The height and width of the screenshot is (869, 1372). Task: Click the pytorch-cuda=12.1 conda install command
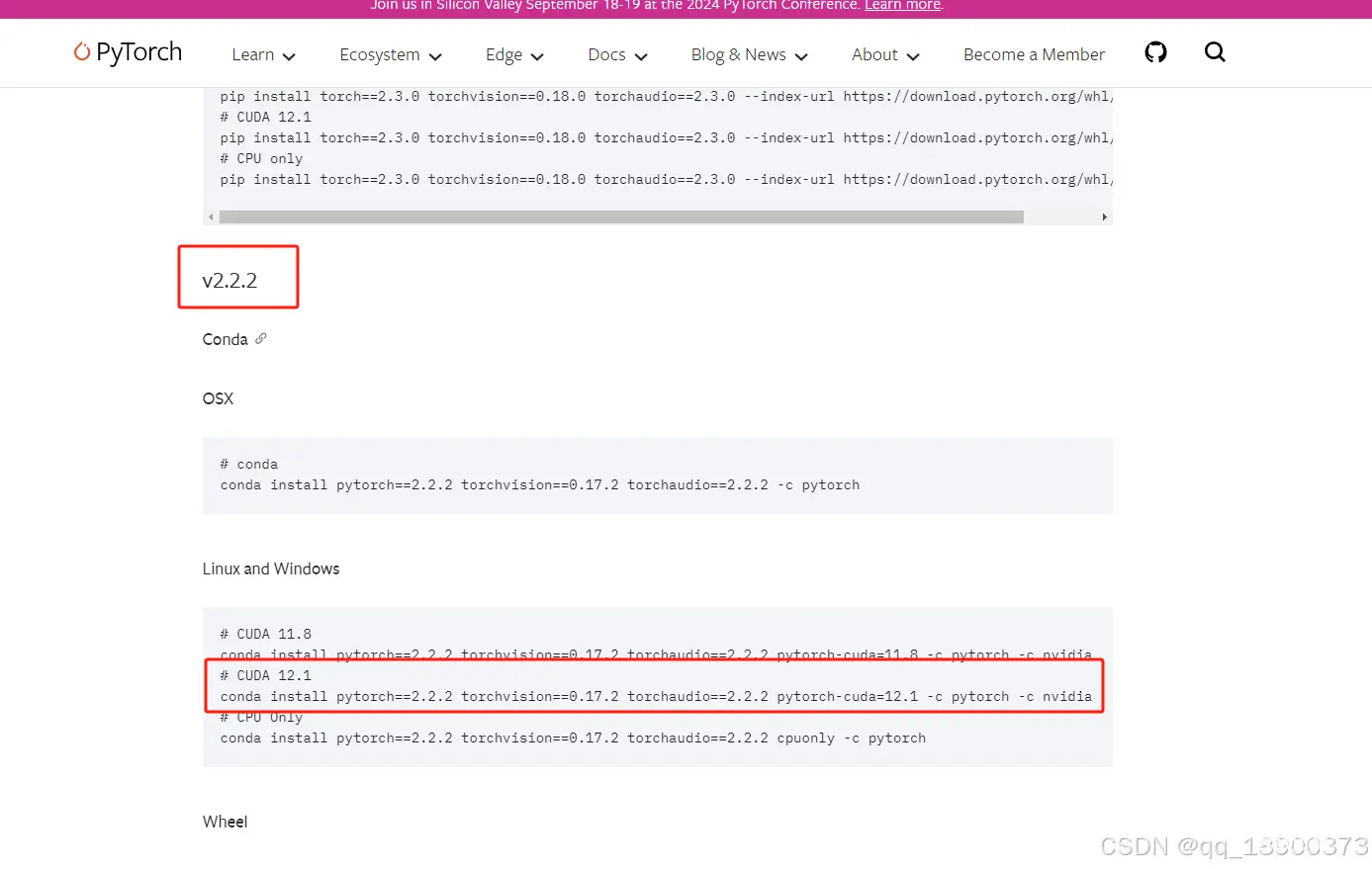(656, 697)
